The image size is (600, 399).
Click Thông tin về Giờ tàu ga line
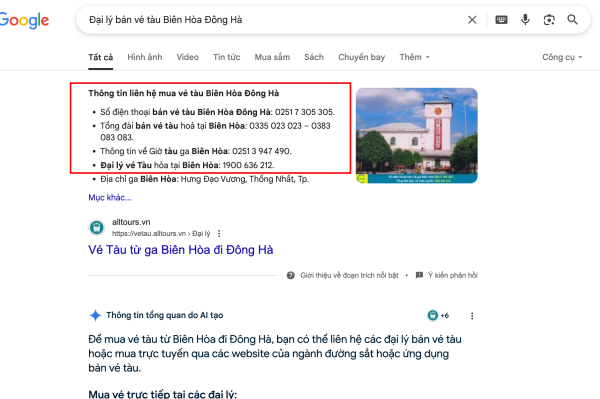tap(196, 151)
